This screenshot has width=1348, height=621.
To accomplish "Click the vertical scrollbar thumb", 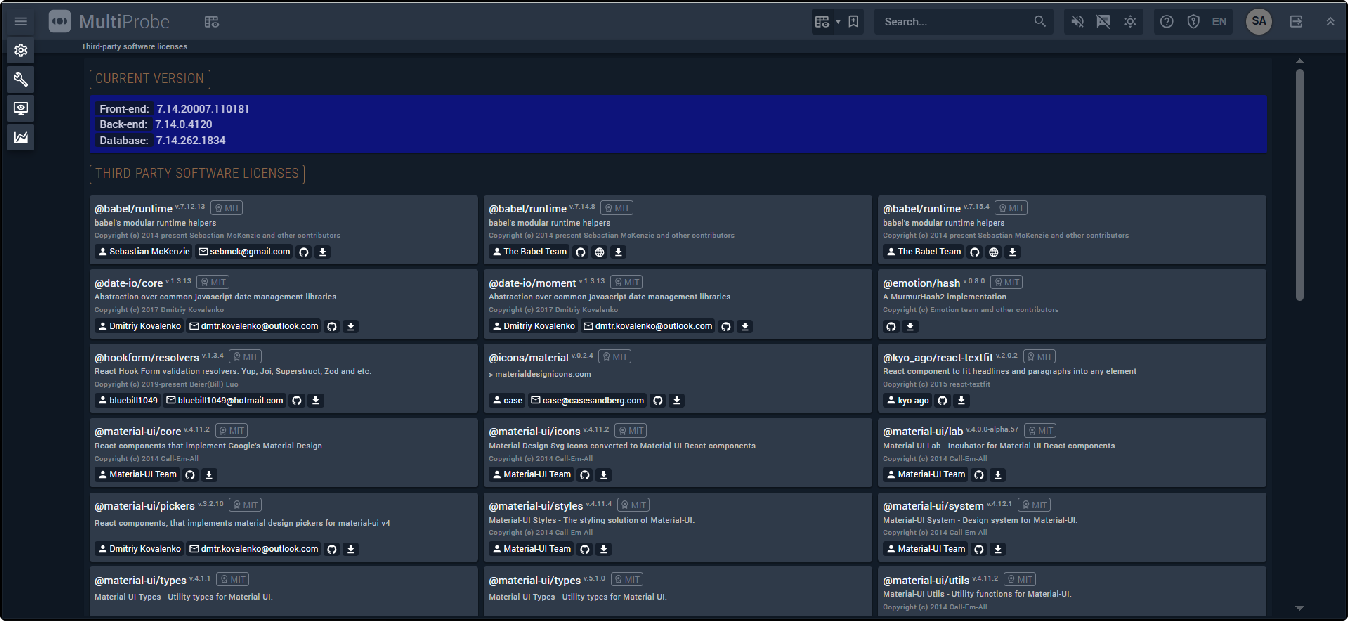I will [x=1300, y=185].
